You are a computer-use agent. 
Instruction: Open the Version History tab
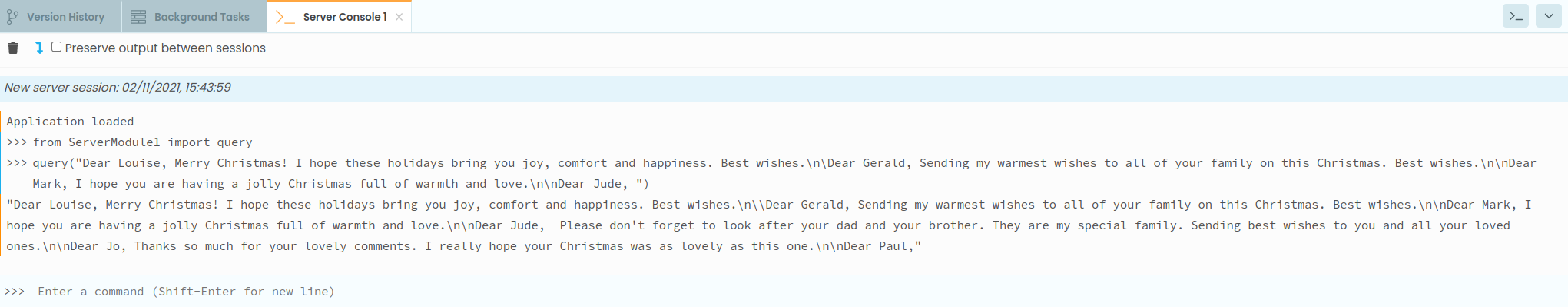coord(60,16)
